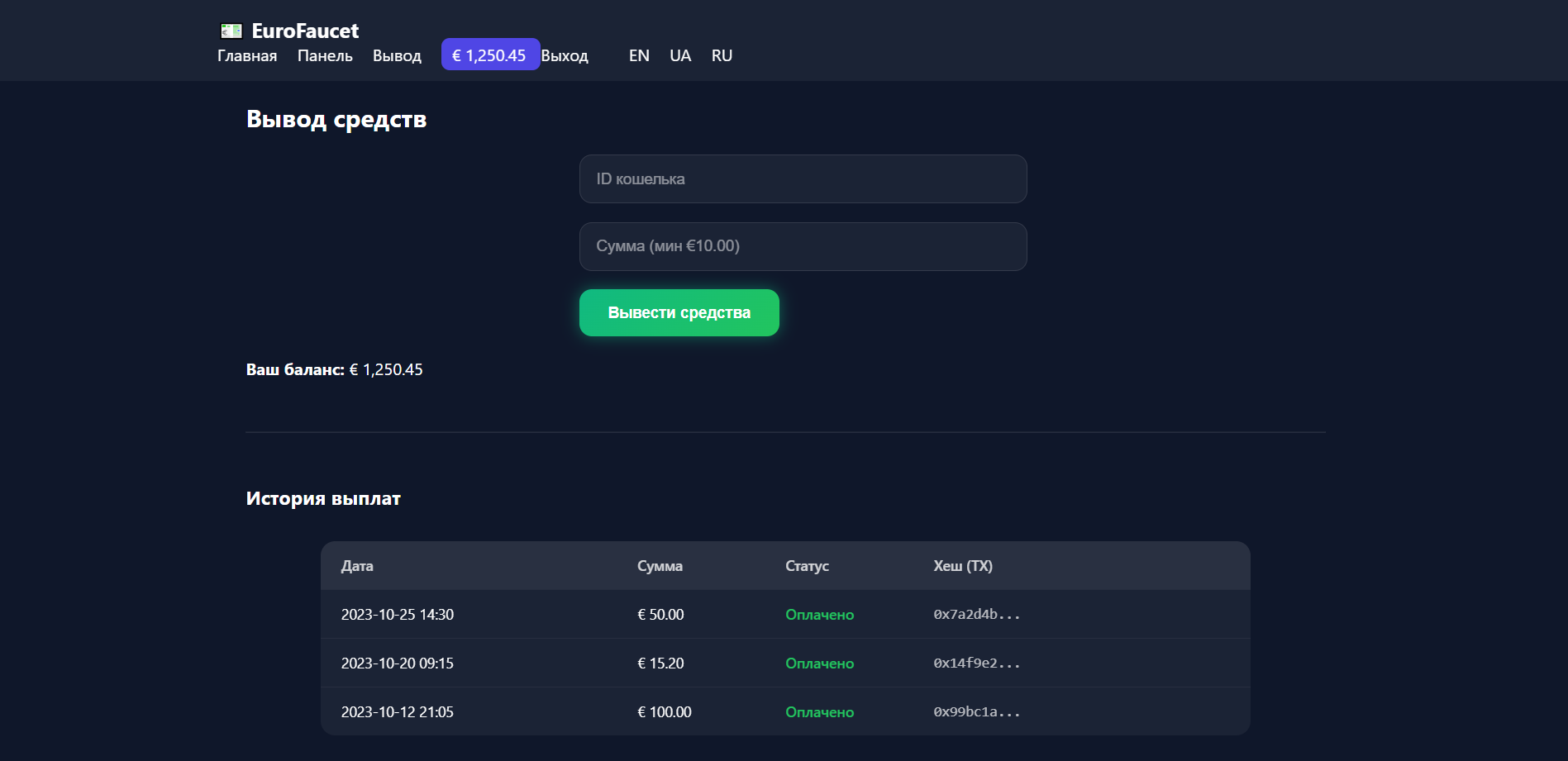Open the Панель menu item
The height and width of the screenshot is (761, 1568).
click(325, 55)
